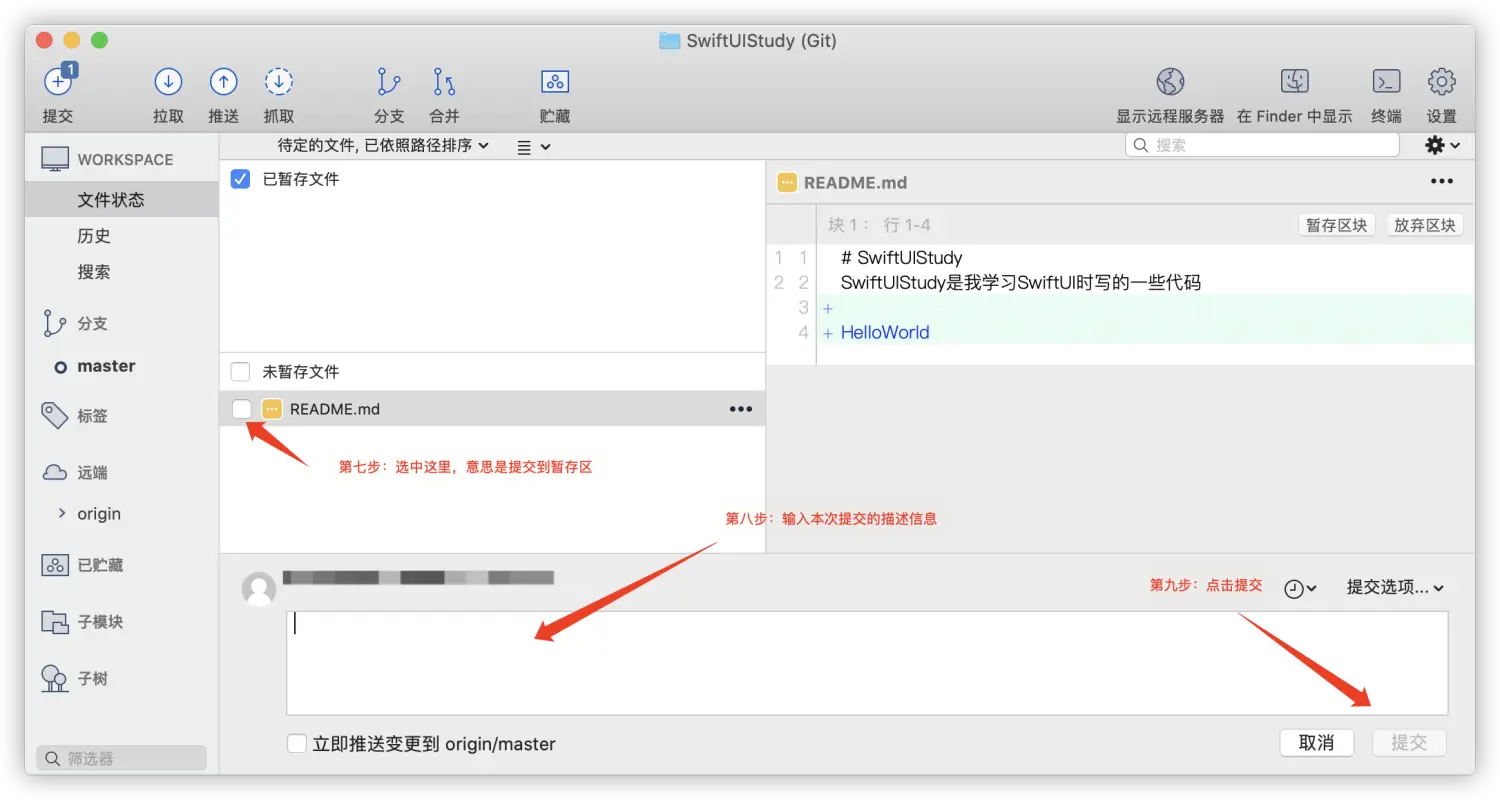
Task: Uncheck the 已暂存文件 checkbox
Action: (x=240, y=179)
